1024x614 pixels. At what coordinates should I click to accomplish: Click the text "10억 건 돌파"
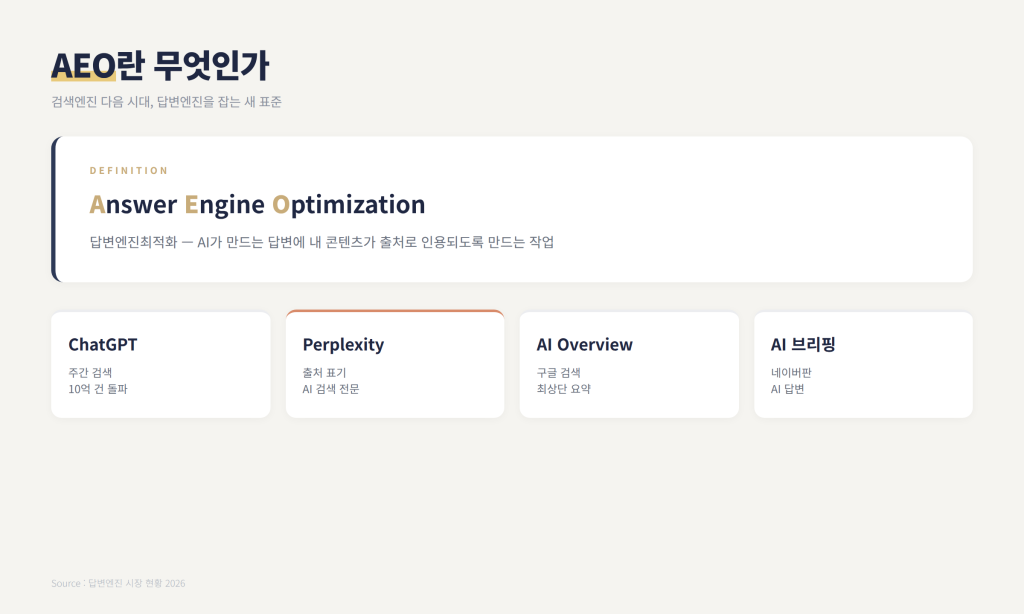click(x=98, y=389)
